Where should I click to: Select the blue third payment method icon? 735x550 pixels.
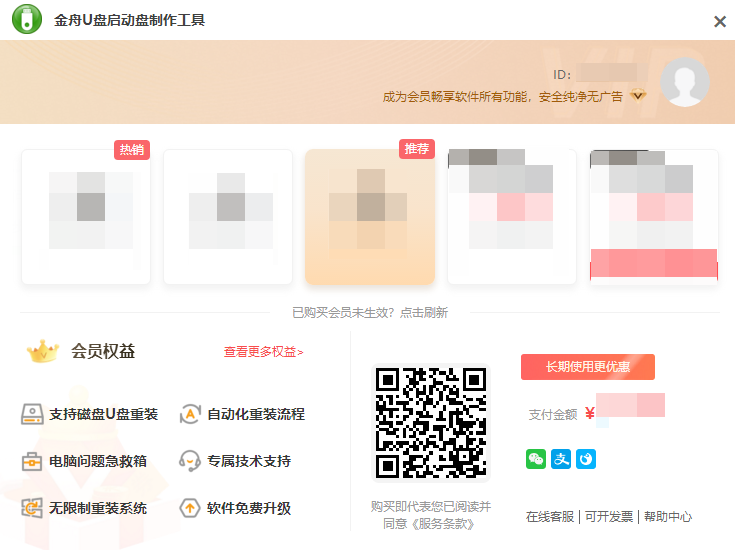(x=586, y=459)
